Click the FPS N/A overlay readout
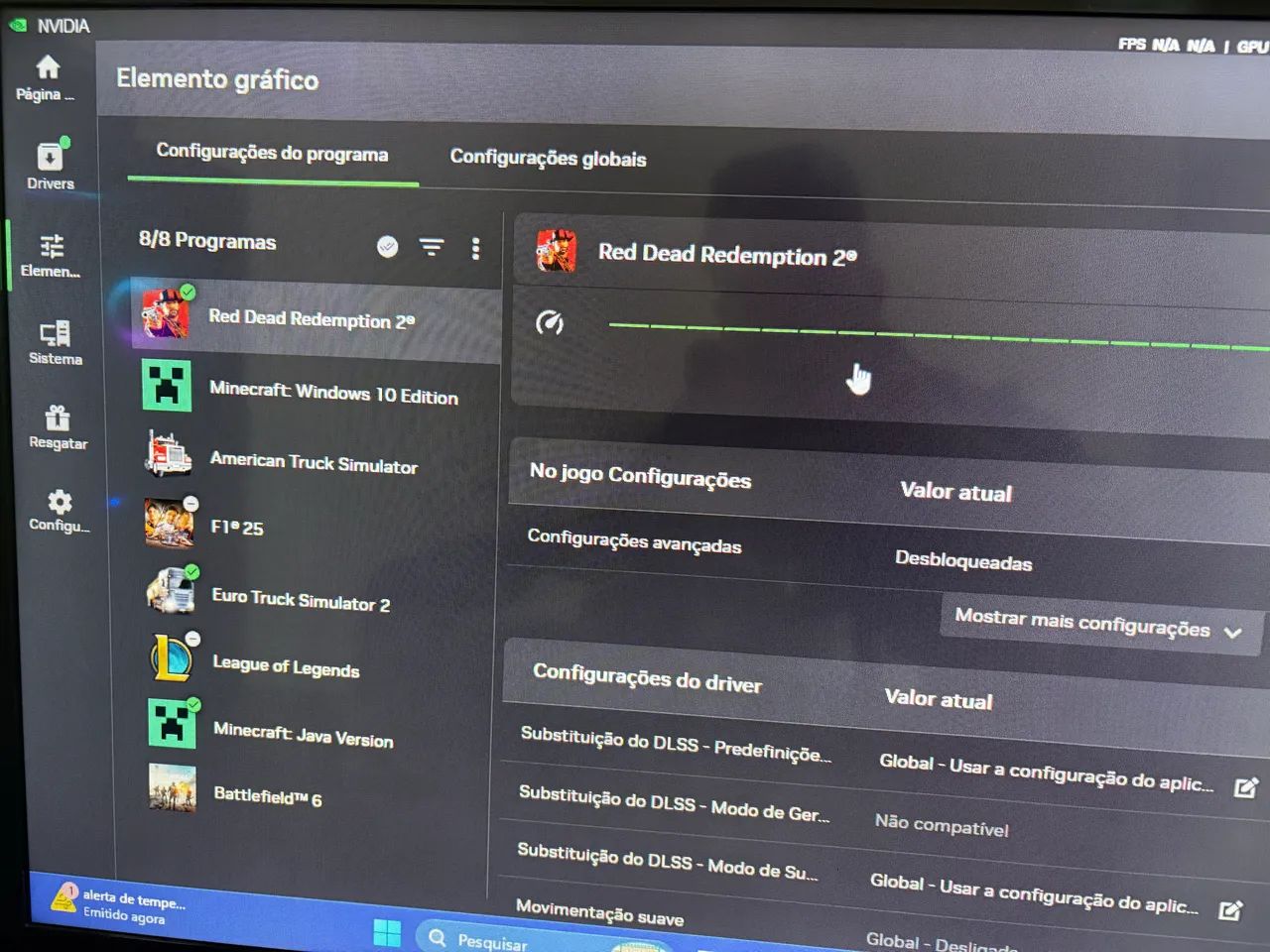1270x952 pixels. (1166, 45)
